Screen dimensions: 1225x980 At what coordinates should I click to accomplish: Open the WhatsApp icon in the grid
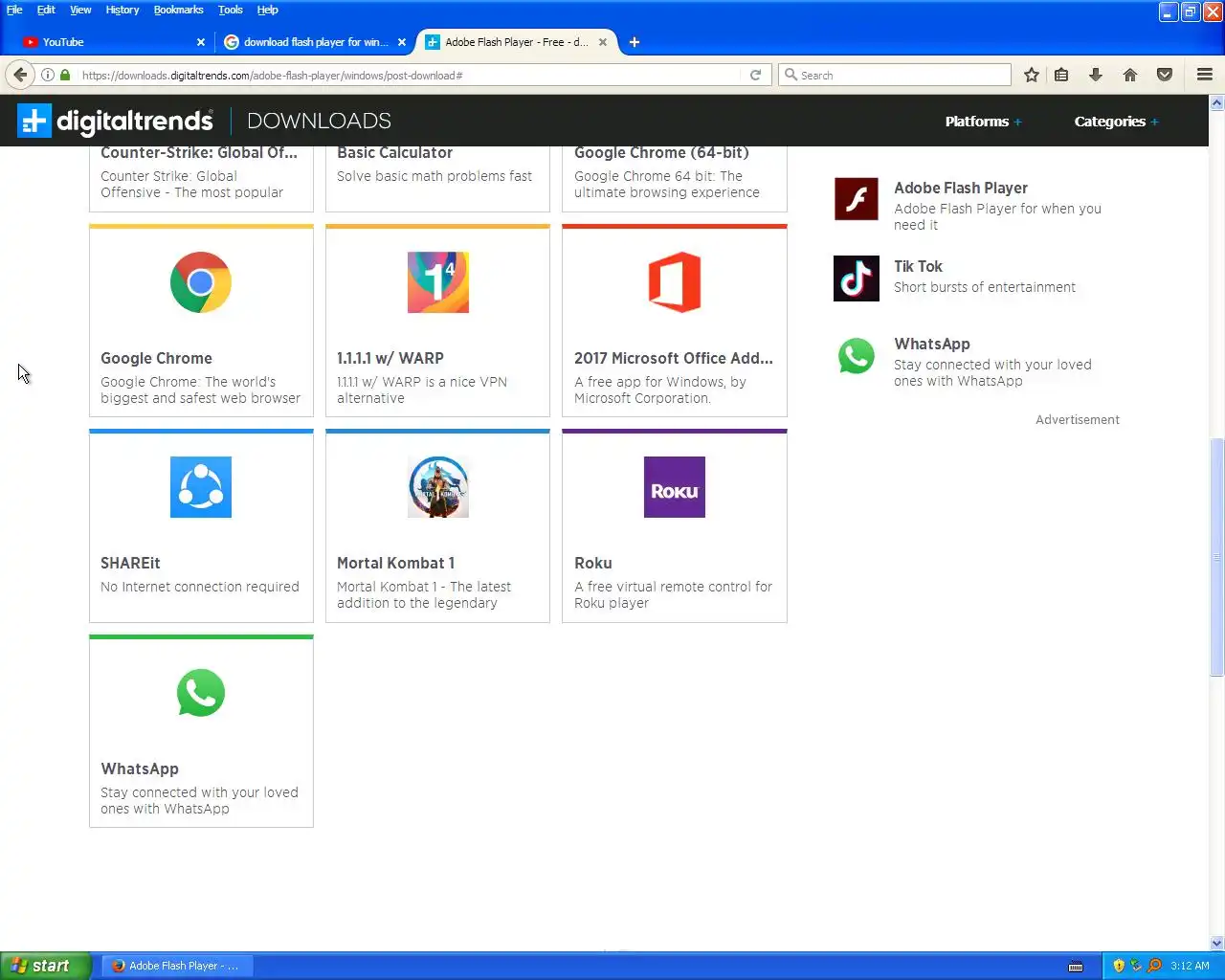pos(201,693)
